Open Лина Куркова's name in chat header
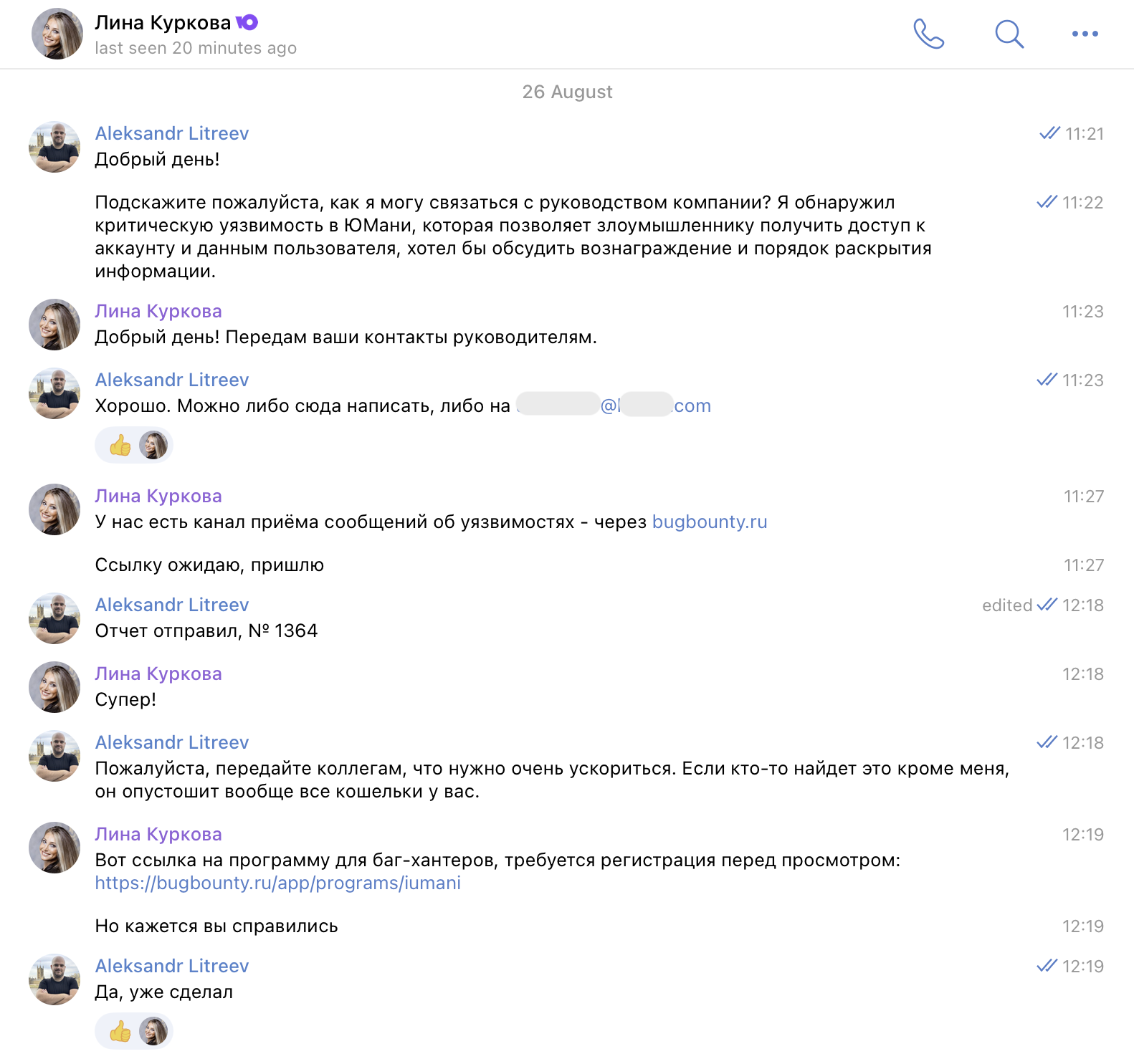The height and width of the screenshot is (1064, 1134). [163, 21]
